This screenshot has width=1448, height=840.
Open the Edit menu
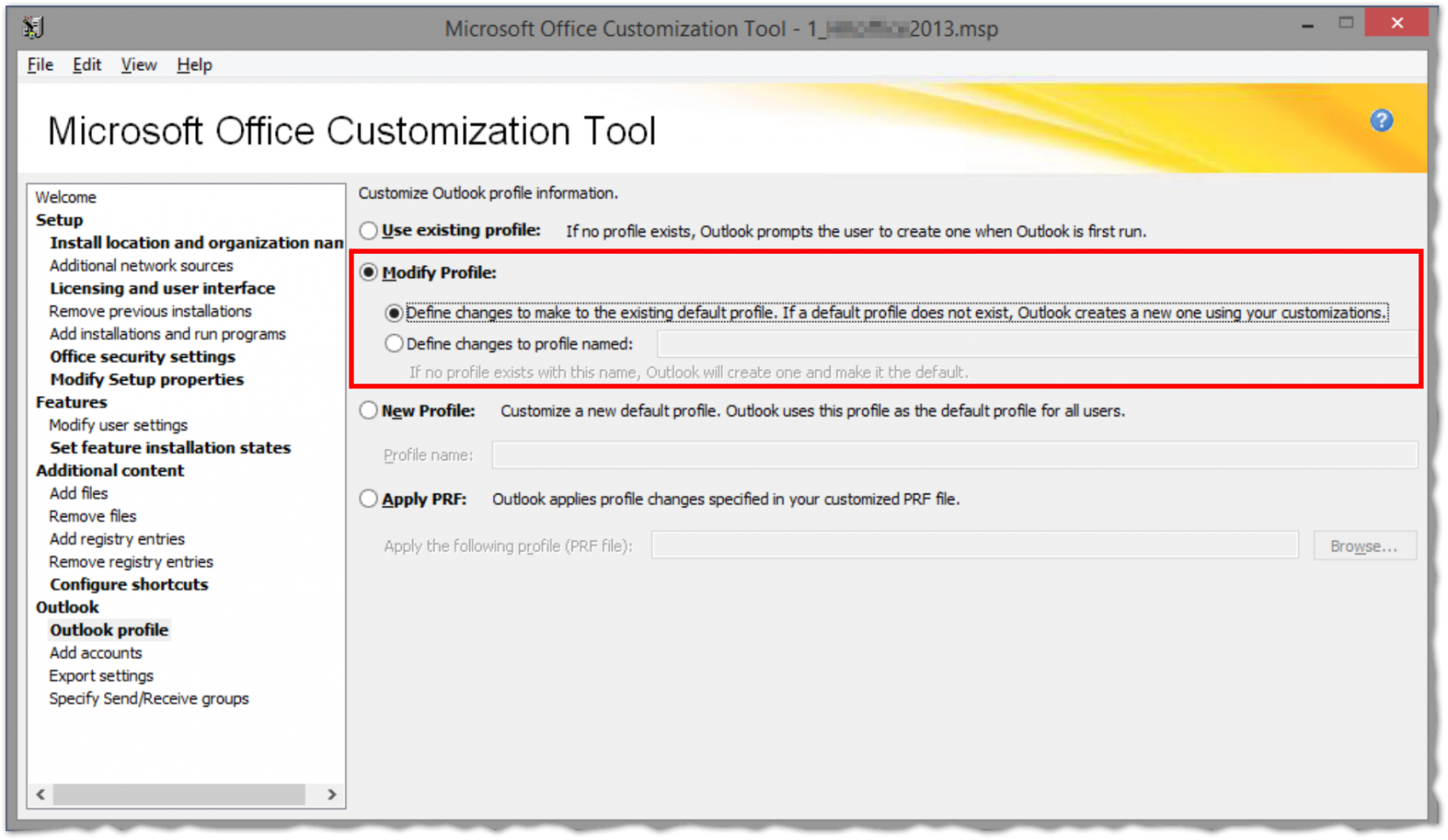pos(87,65)
